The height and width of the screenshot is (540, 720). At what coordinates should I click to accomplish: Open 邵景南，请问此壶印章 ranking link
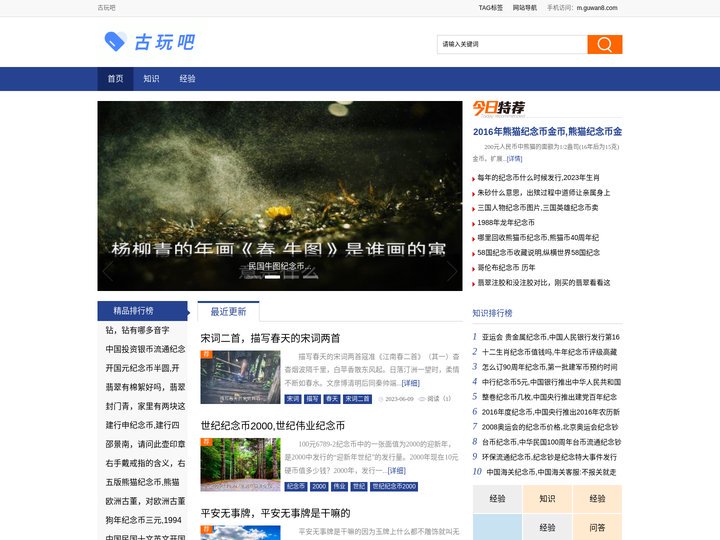pos(145,444)
